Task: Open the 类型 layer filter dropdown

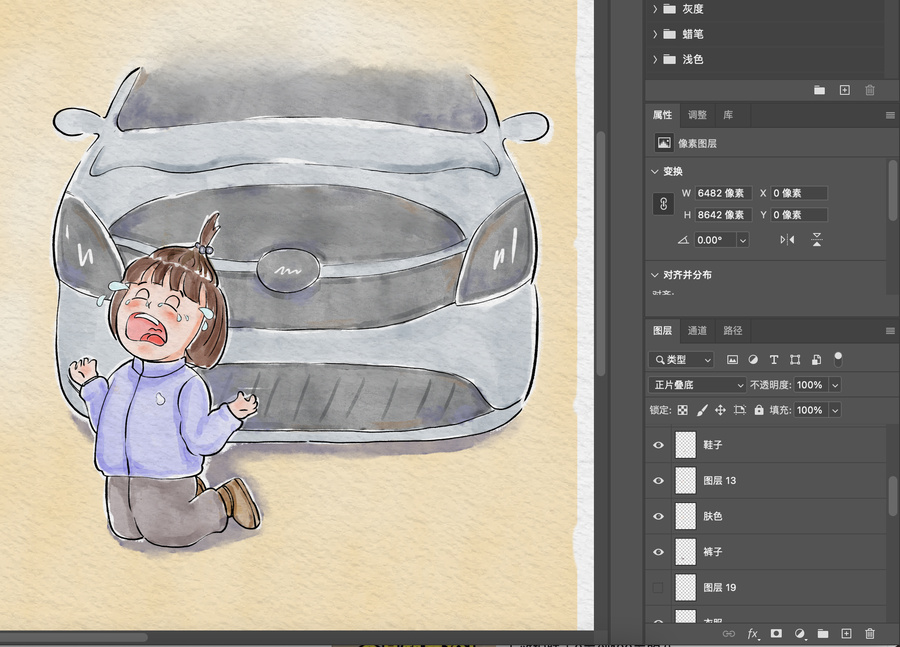Action: (x=681, y=360)
